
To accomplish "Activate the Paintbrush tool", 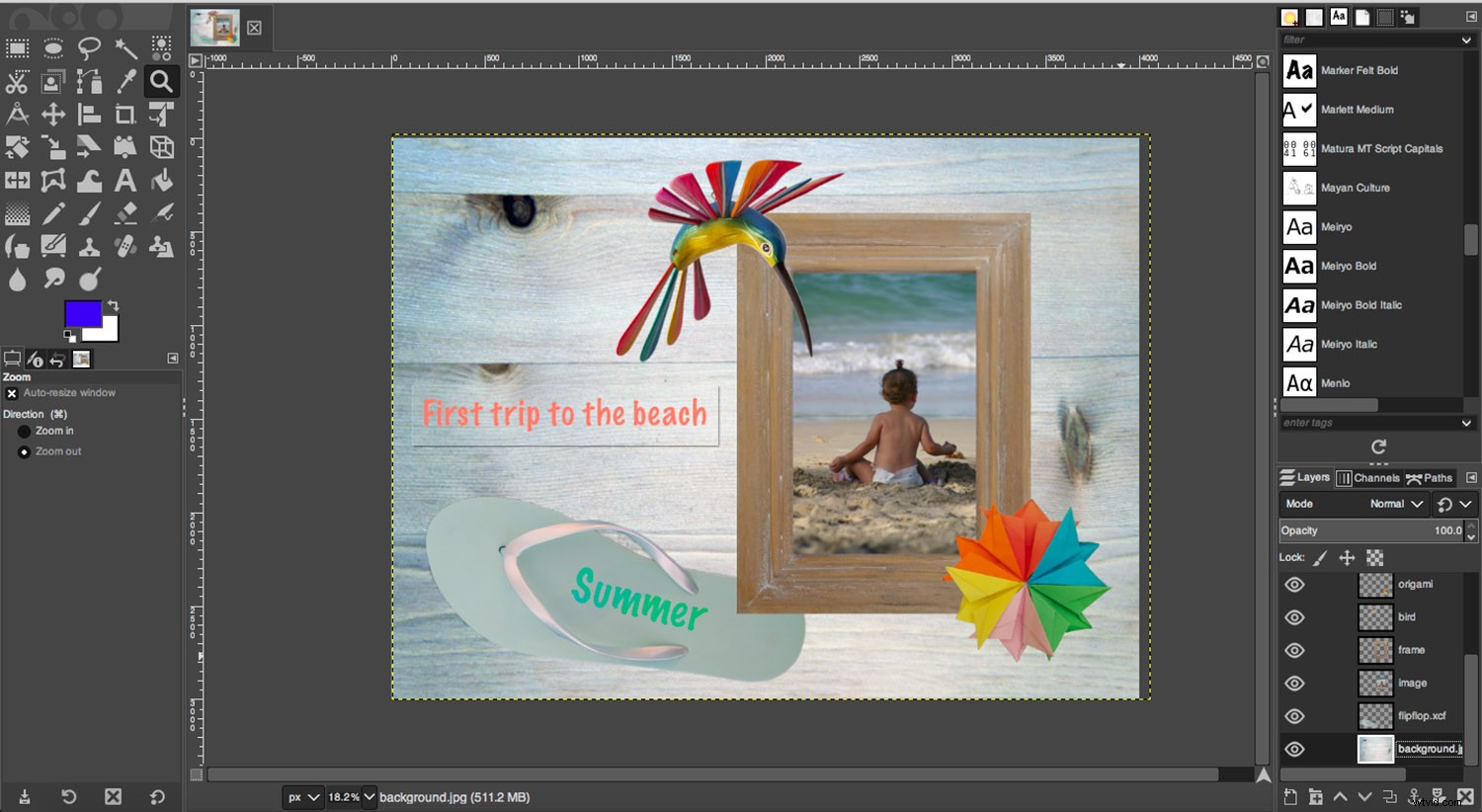I will (89, 212).
